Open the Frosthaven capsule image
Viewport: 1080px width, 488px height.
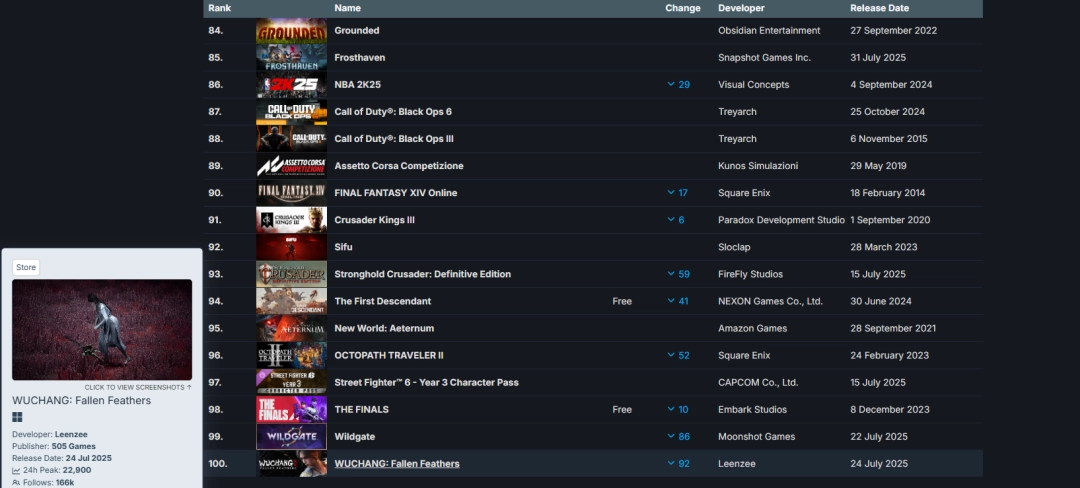point(291,58)
